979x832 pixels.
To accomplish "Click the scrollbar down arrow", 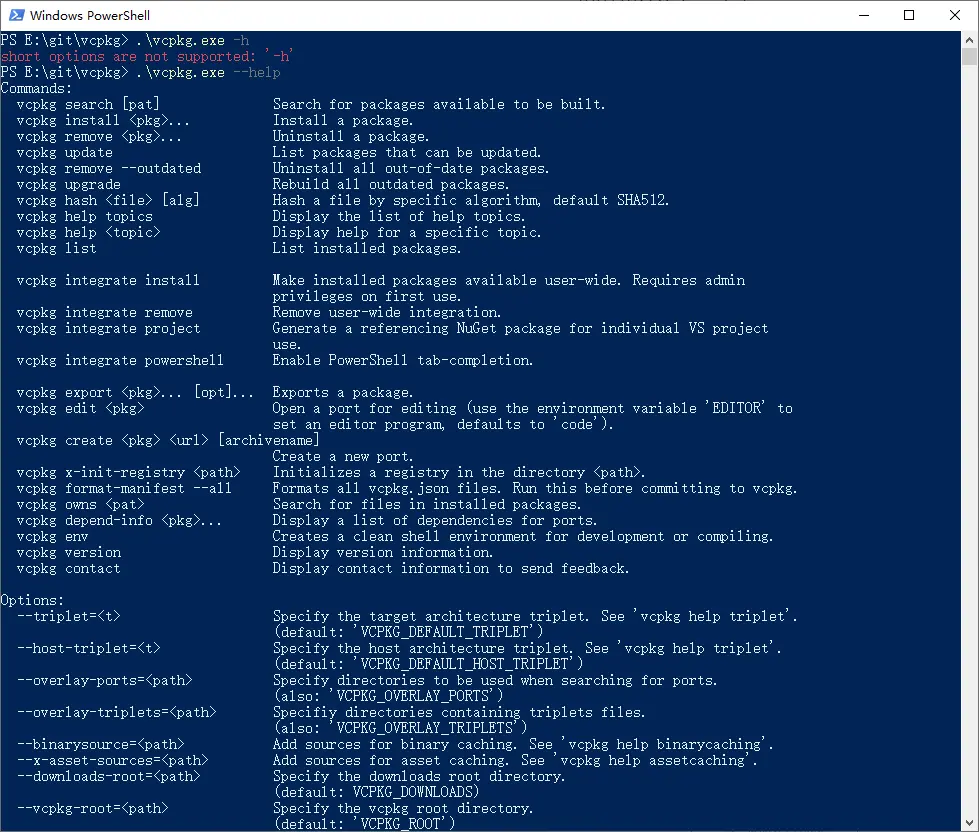I will [969, 823].
